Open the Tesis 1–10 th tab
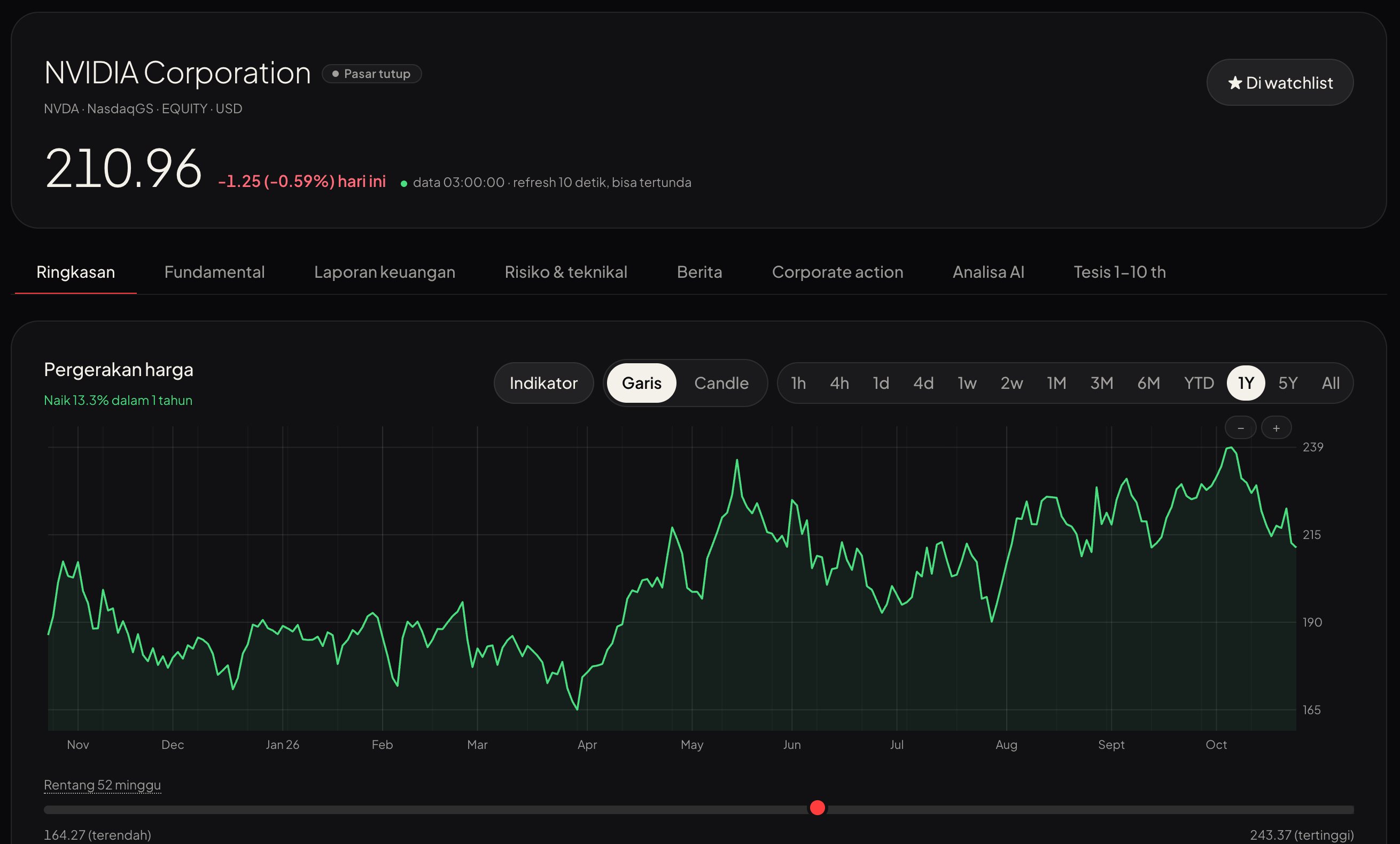Viewport: 1400px width, 844px height. point(1119,272)
